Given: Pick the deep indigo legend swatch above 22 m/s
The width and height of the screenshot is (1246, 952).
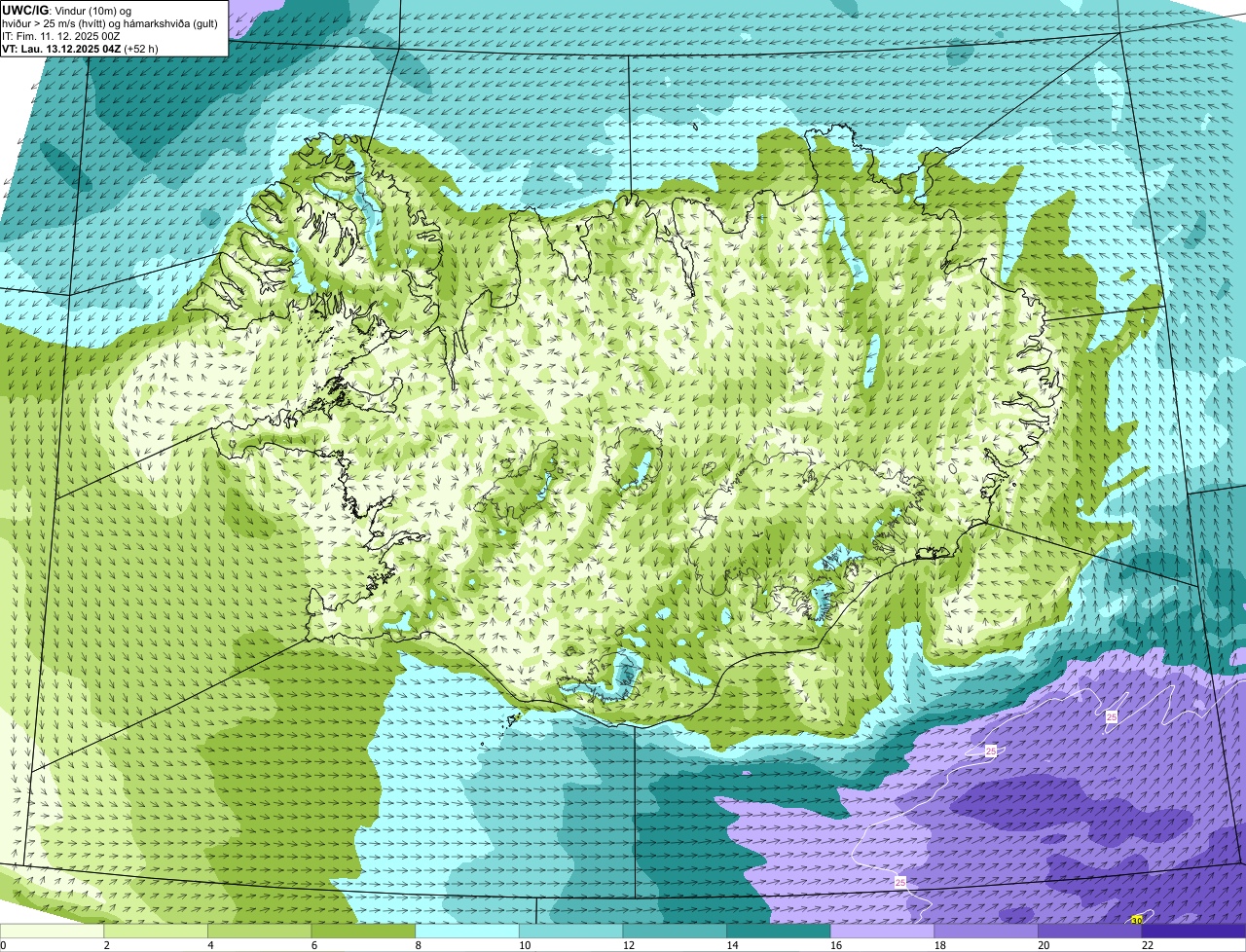Looking at the screenshot, I should 1193,931.
